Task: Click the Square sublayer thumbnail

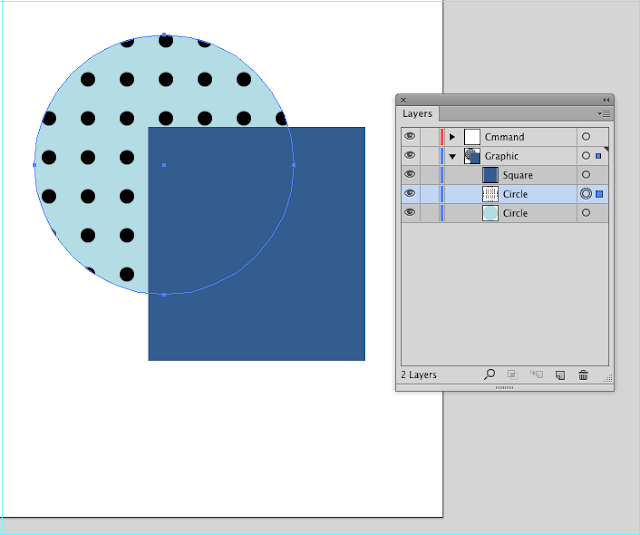Action: (x=490, y=175)
